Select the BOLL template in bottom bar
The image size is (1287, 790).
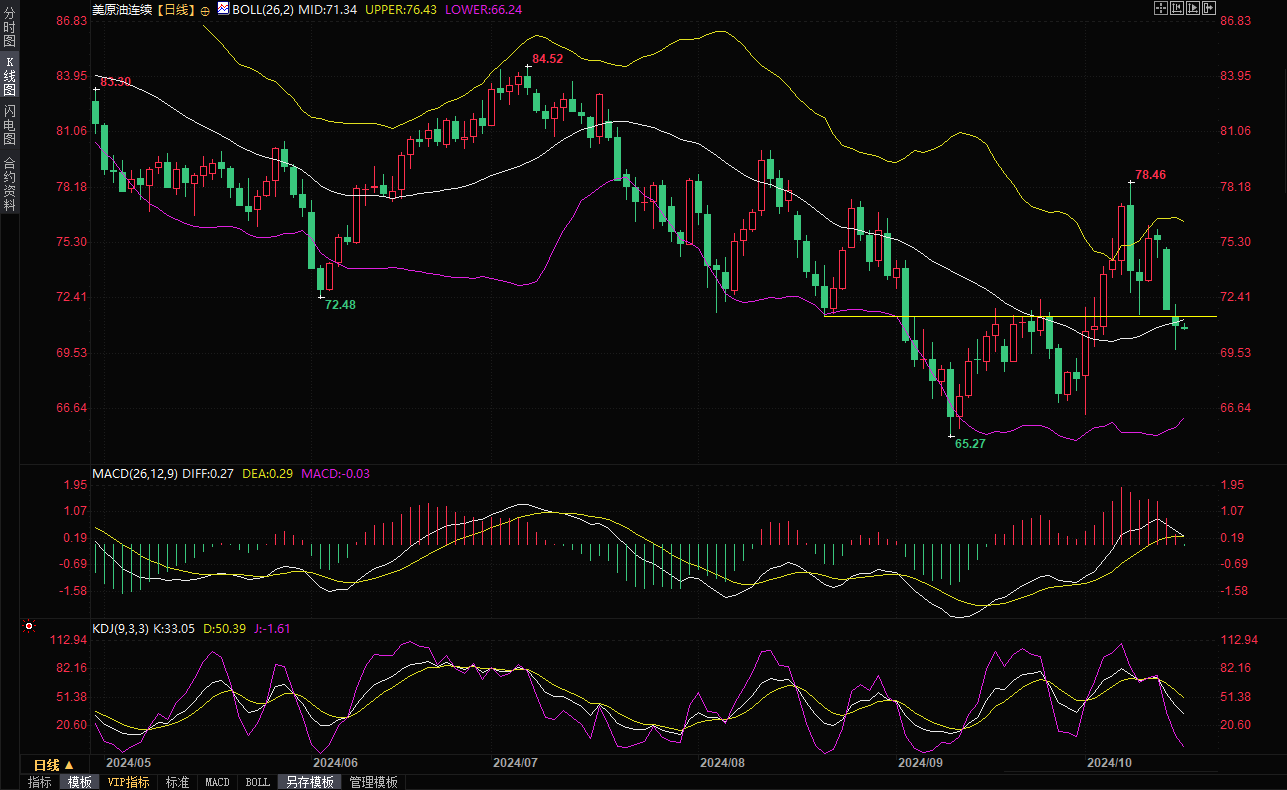(257, 782)
